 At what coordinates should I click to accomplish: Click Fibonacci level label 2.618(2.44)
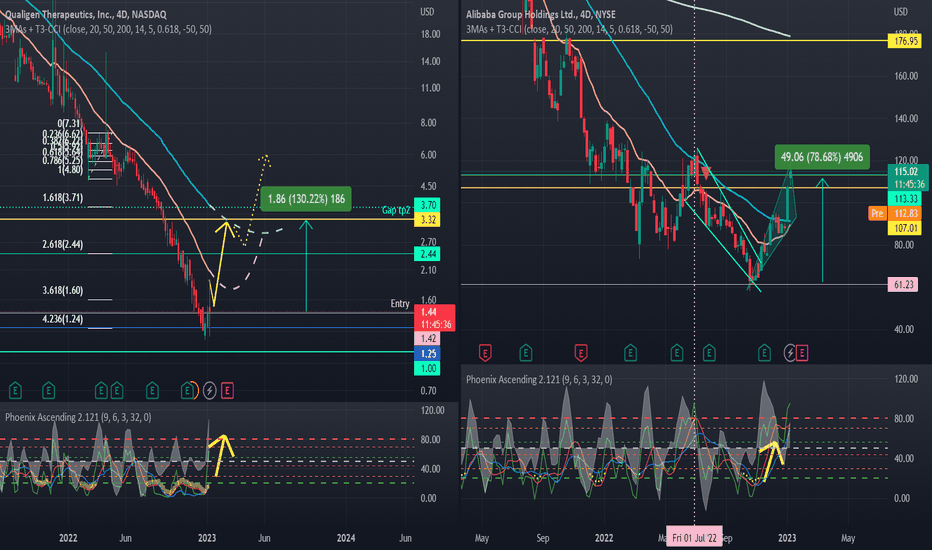[63, 244]
